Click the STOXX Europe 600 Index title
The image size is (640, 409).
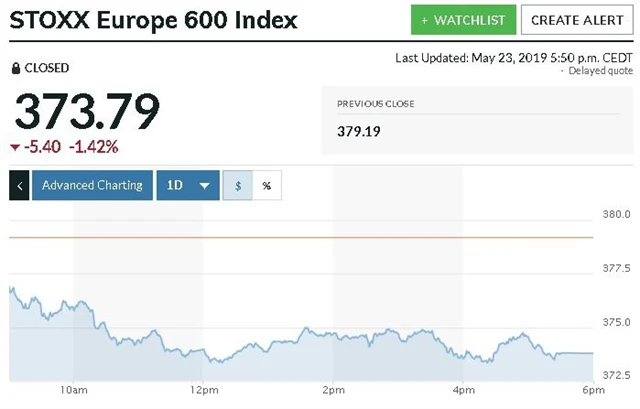point(154,20)
